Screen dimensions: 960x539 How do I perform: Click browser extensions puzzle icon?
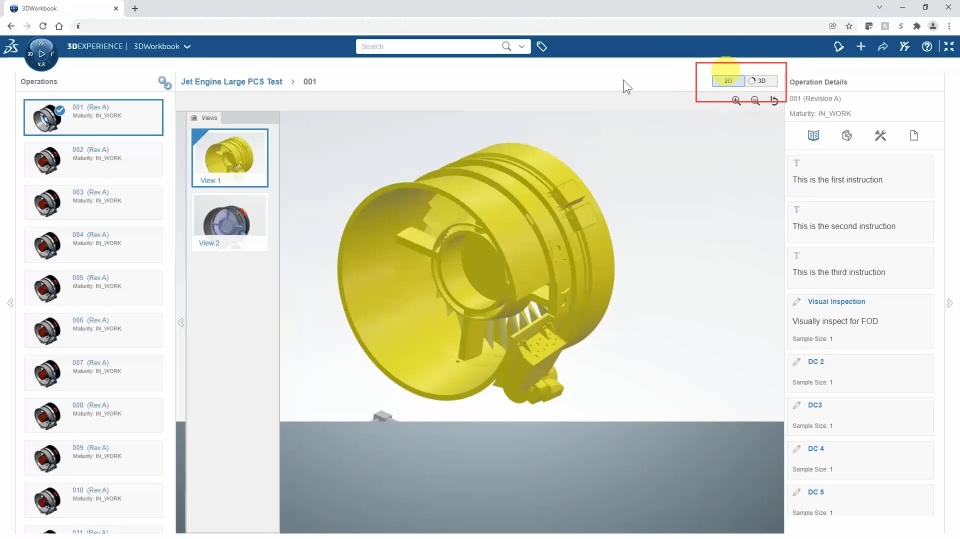[917, 26]
